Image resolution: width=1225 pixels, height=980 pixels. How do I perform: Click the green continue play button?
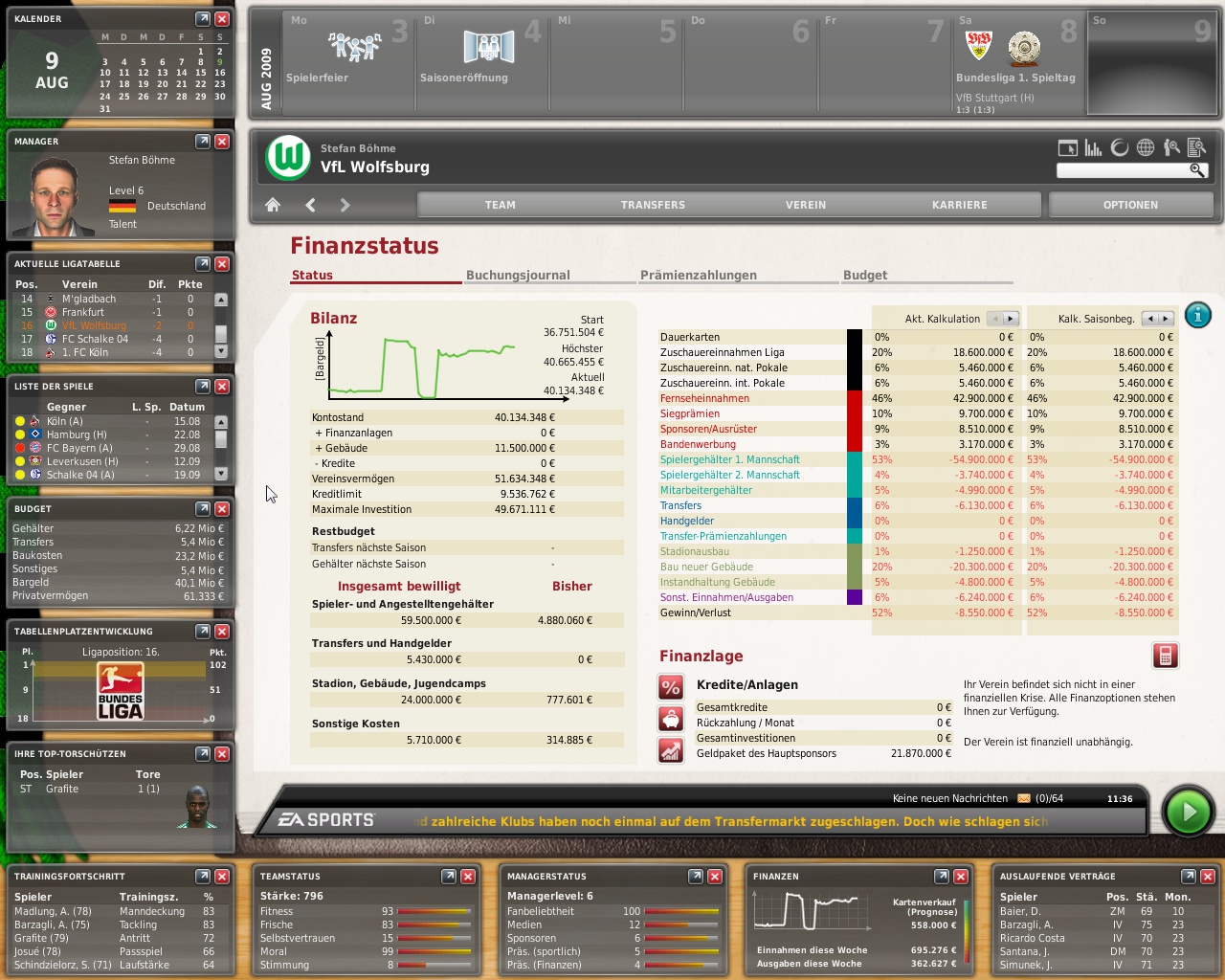(x=1188, y=813)
